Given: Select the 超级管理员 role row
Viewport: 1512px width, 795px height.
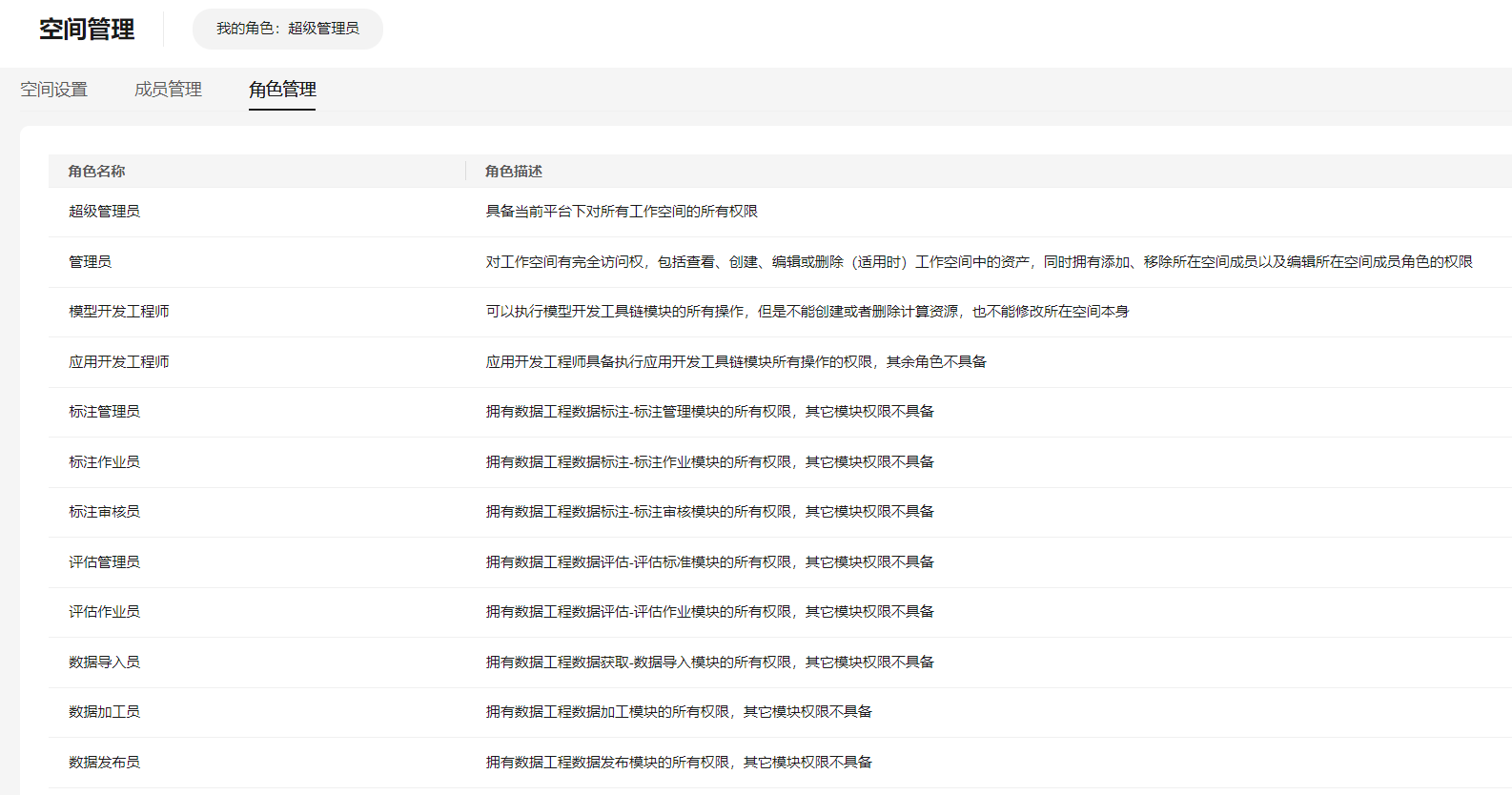Looking at the screenshot, I should point(104,212).
